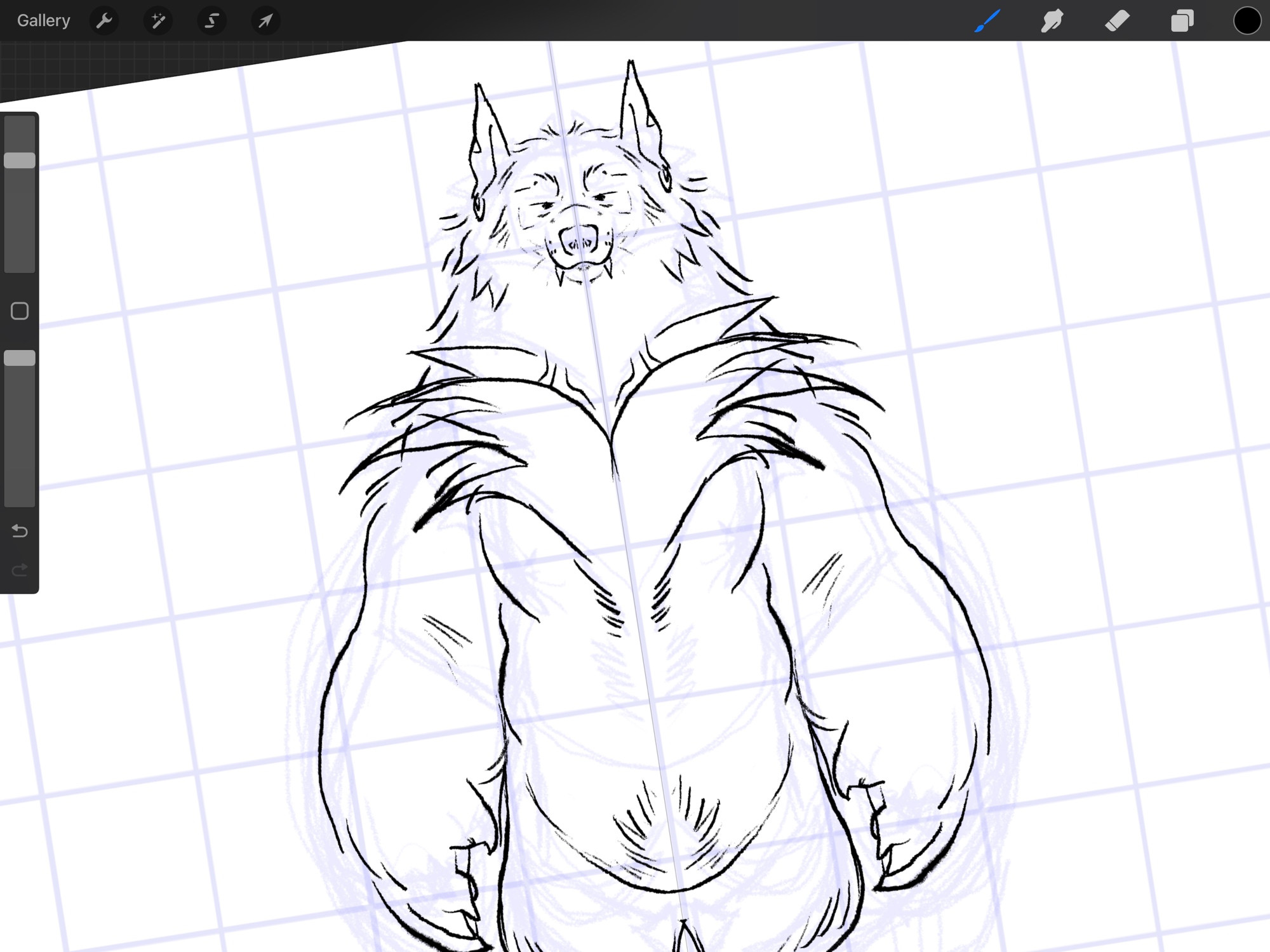This screenshot has width=1270, height=952.
Task: Select the Paint brush tool
Action: (x=987, y=21)
